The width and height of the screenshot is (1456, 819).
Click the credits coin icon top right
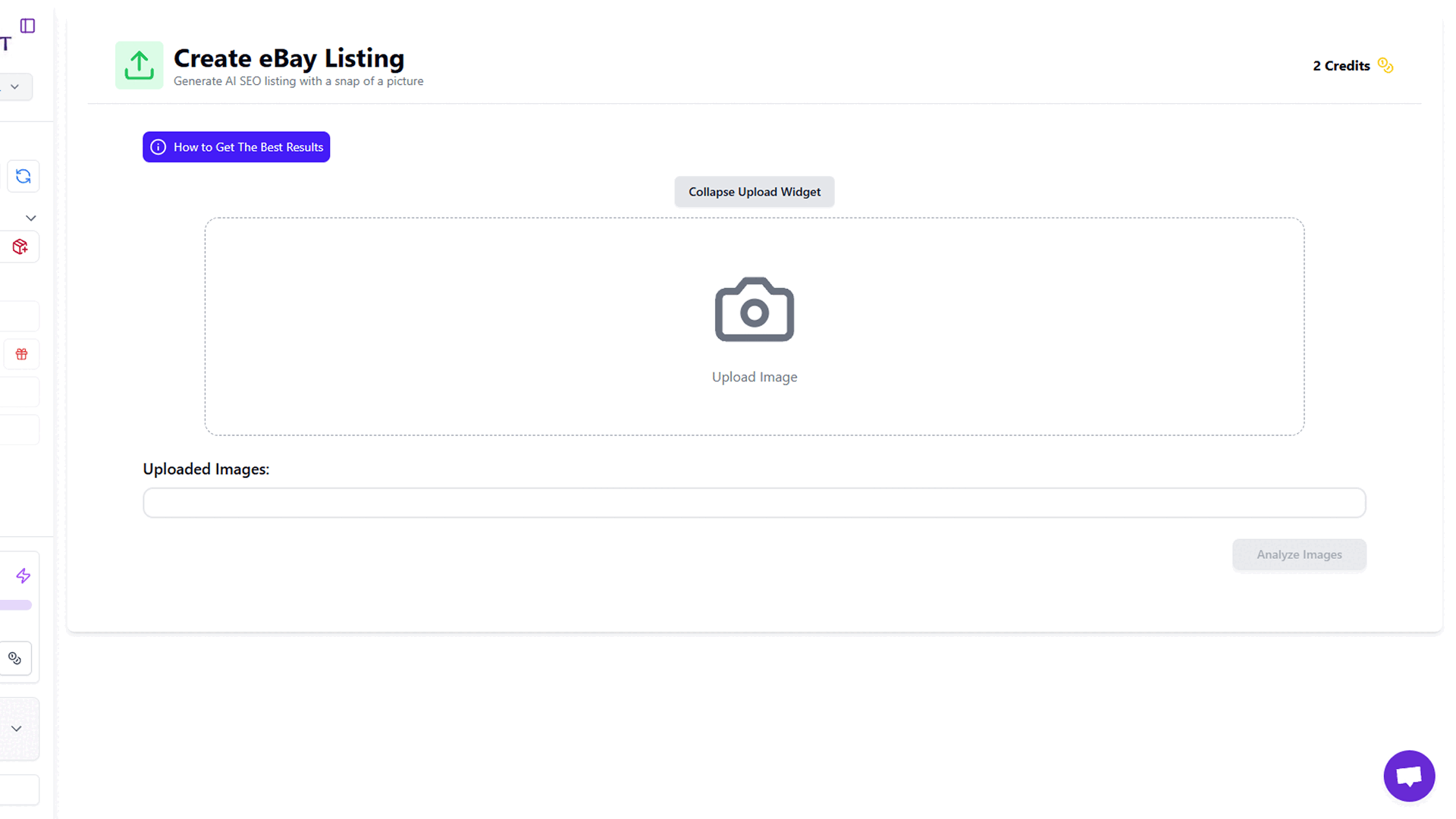click(x=1385, y=65)
